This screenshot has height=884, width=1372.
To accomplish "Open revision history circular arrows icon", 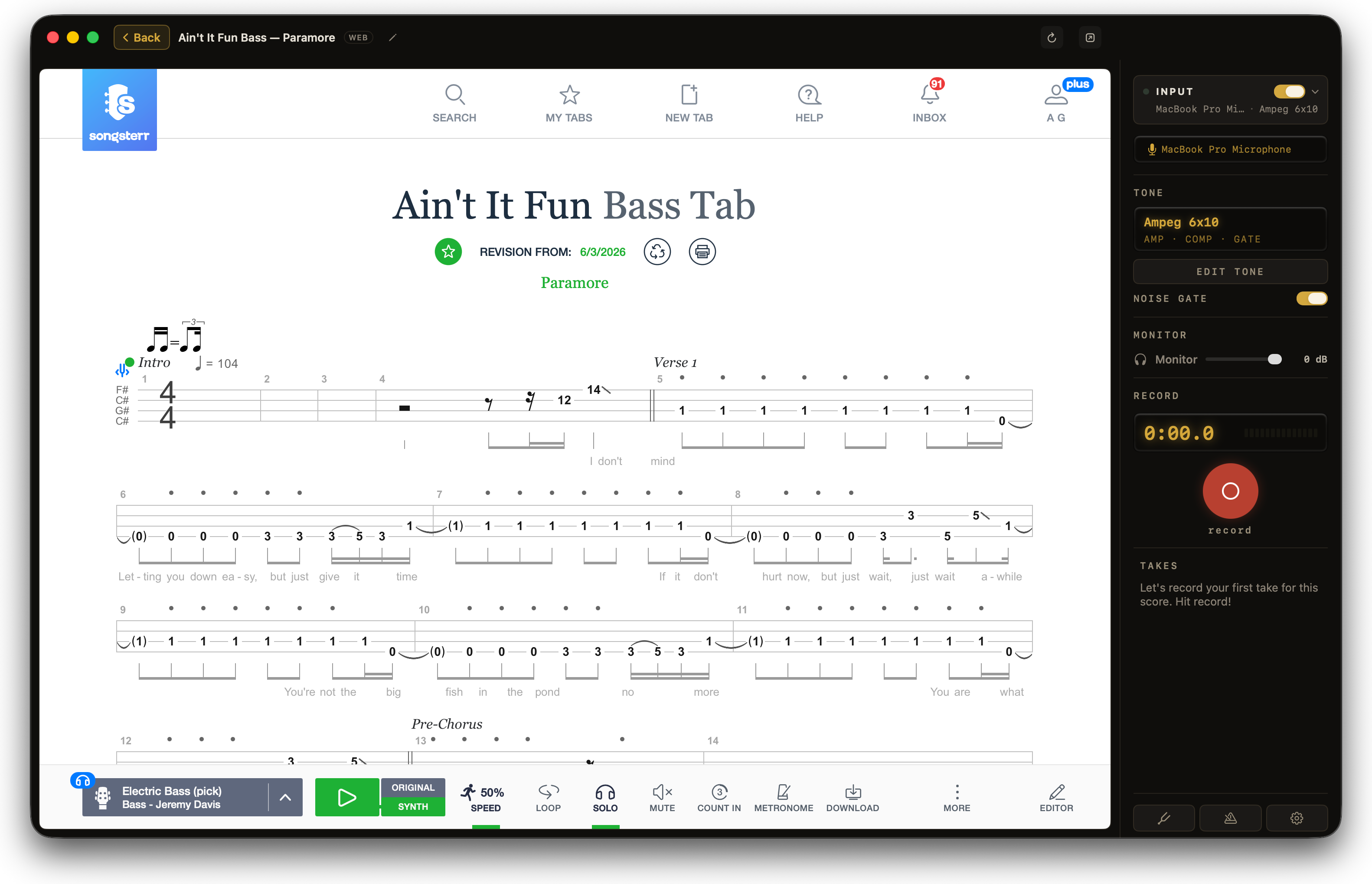I will coord(657,252).
